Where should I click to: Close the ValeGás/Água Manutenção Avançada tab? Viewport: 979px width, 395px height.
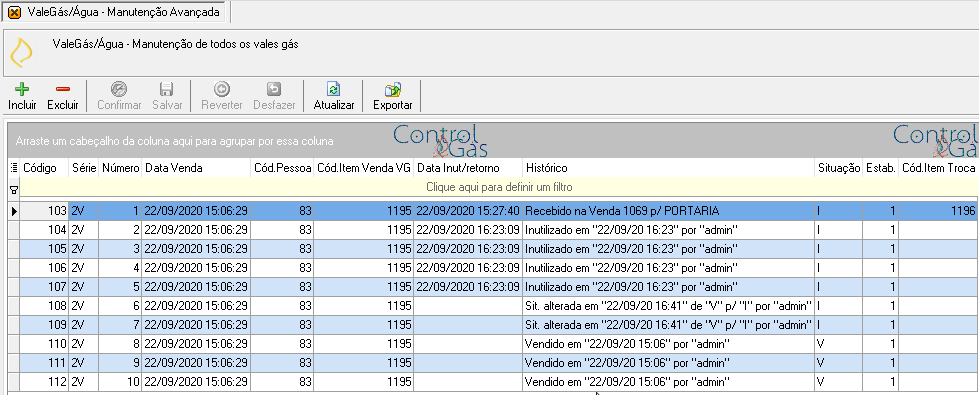click(14, 12)
